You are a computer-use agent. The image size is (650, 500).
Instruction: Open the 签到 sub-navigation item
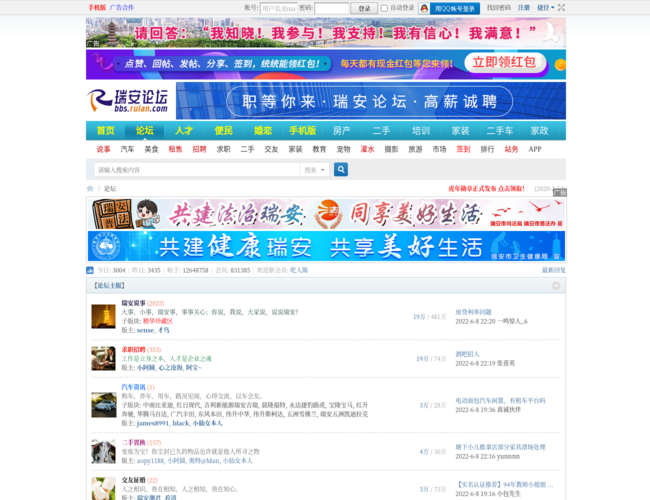pos(463,149)
